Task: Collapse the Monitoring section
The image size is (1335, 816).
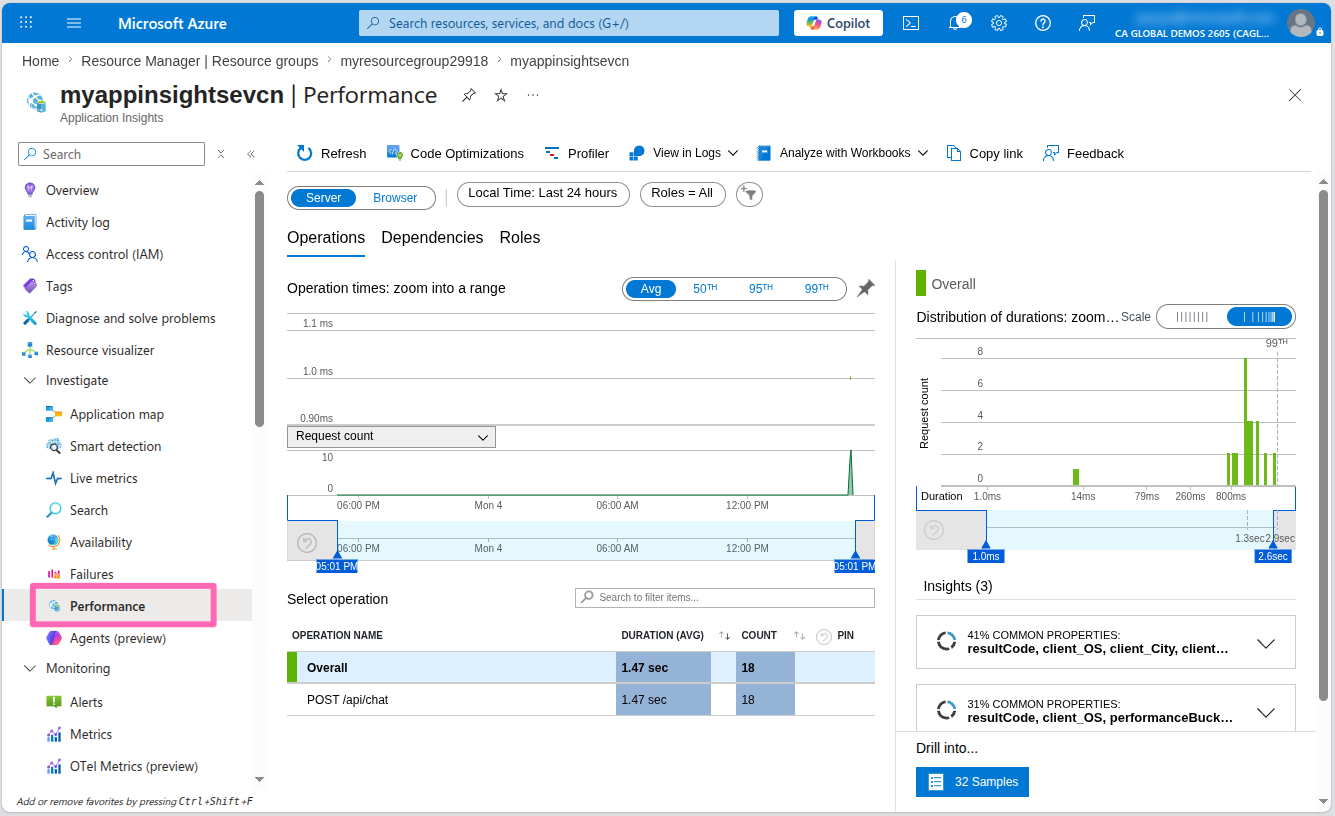Action: (x=29, y=669)
